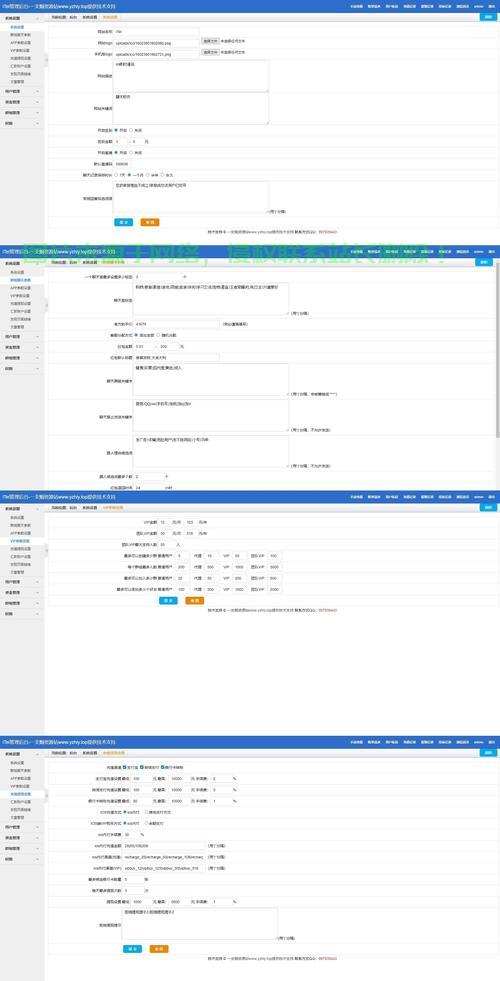Toggle the bank card transfer recharge checkbox
Image resolution: width=500 pixels, height=981 pixels.
[x=162, y=766]
